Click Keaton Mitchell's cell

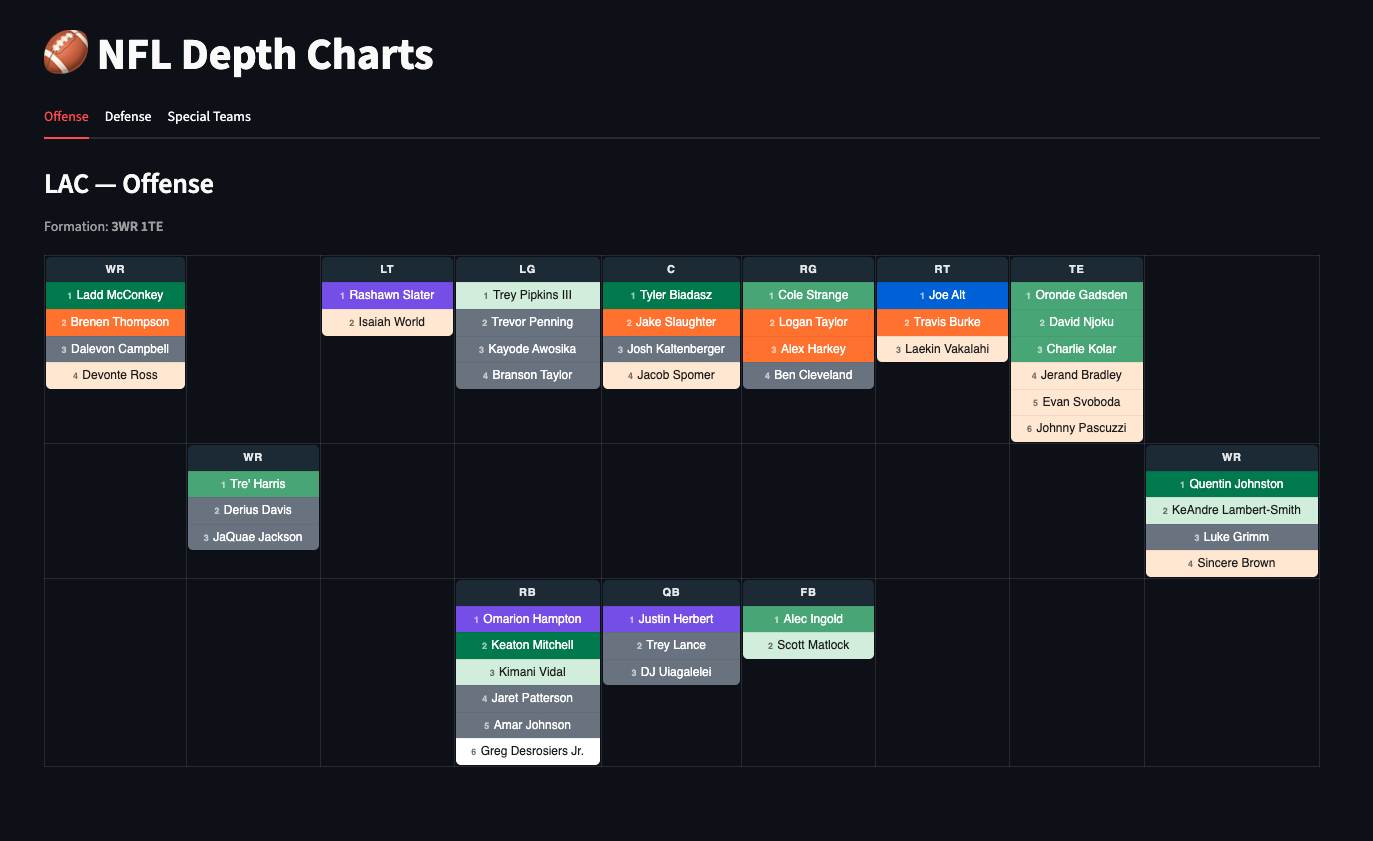(527, 645)
